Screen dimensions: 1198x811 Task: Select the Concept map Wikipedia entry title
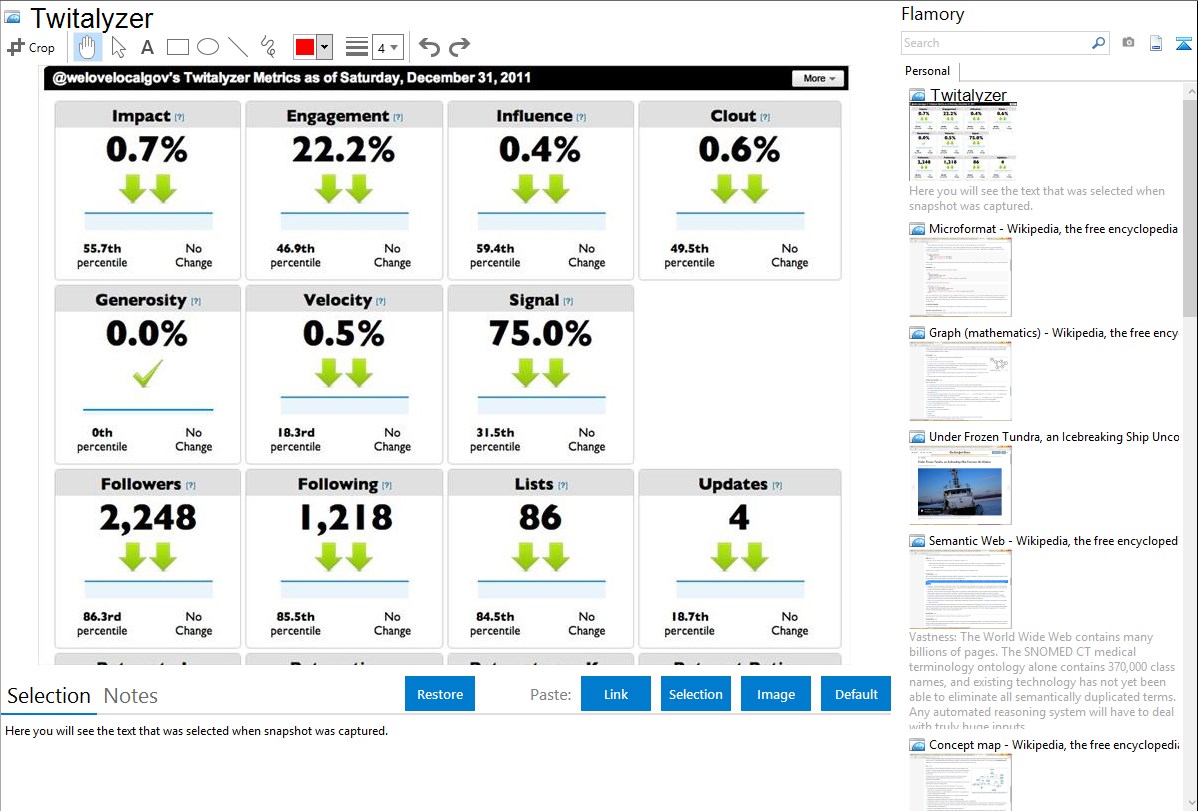tap(1054, 744)
